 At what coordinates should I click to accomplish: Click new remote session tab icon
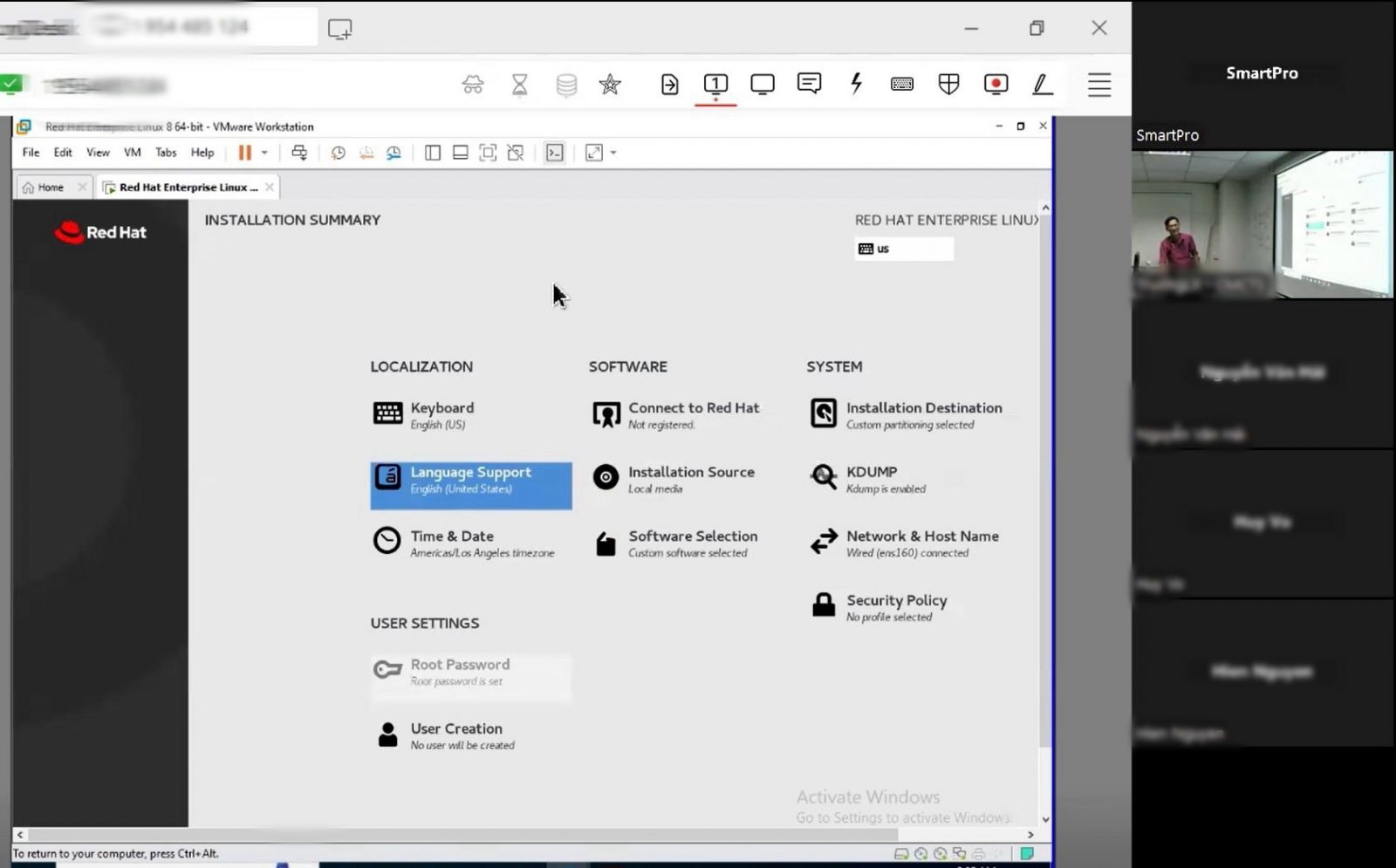(x=339, y=29)
